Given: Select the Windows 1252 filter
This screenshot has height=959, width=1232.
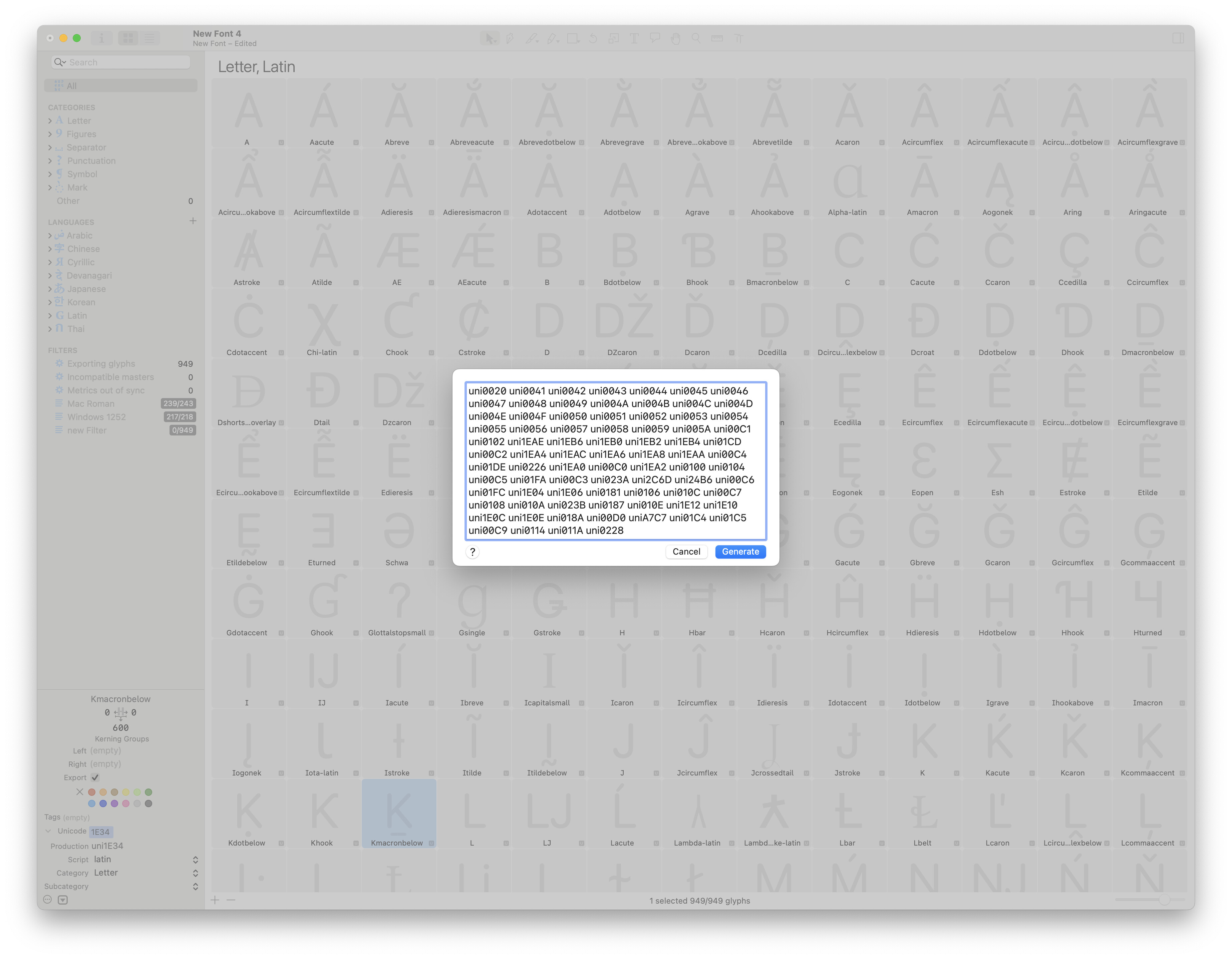Looking at the screenshot, I should click(x=96, y=417).
